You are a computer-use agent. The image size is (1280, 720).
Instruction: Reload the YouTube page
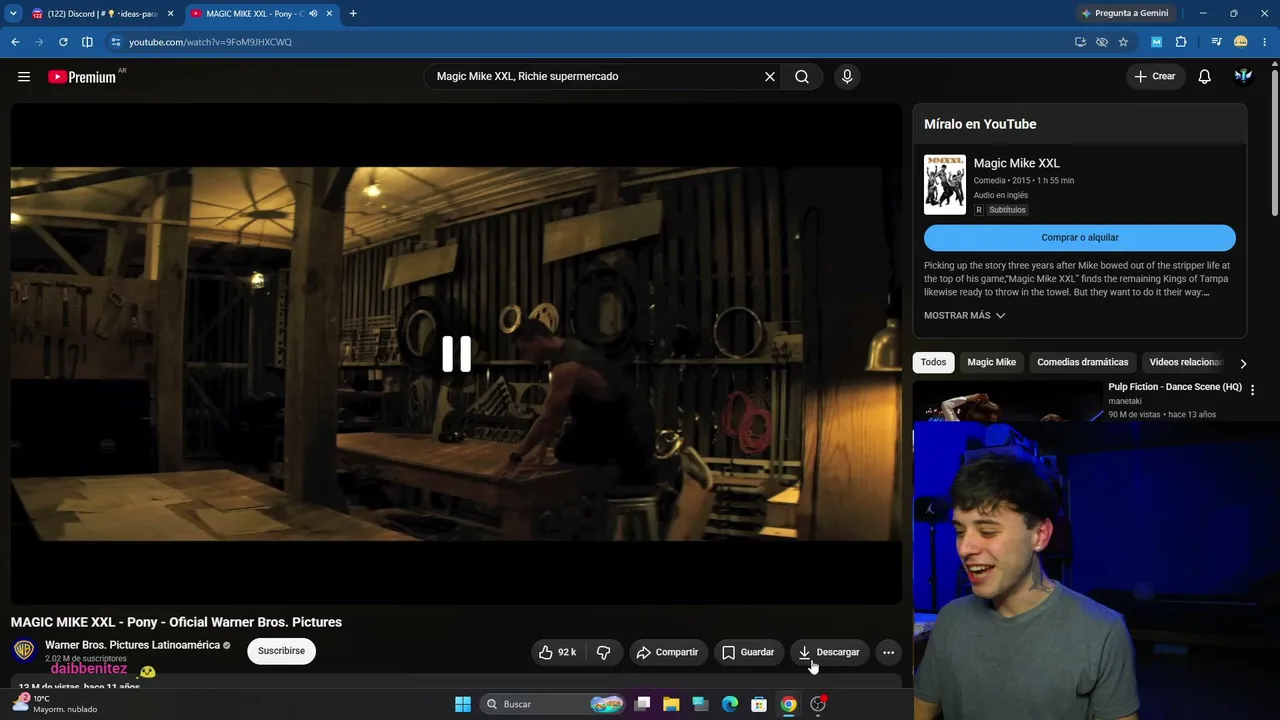pos(63,42)
